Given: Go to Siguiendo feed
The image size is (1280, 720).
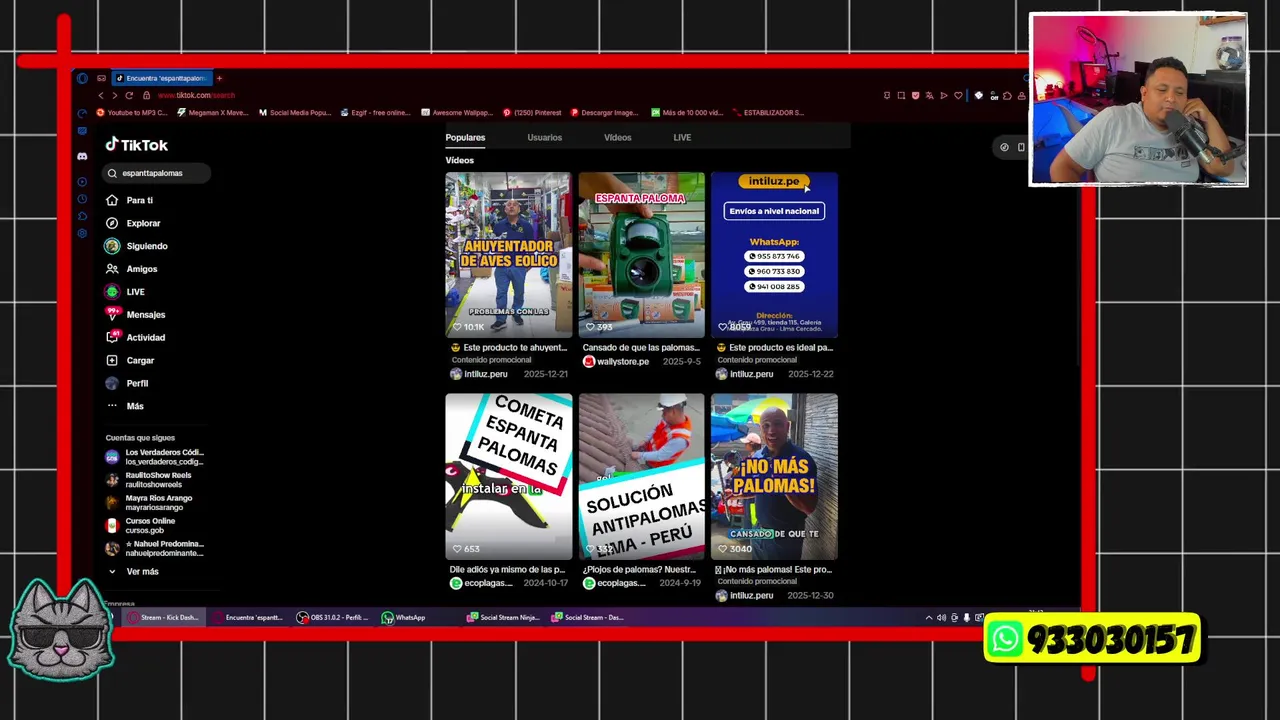Looking at the screenshot, I should pos(136,246).
